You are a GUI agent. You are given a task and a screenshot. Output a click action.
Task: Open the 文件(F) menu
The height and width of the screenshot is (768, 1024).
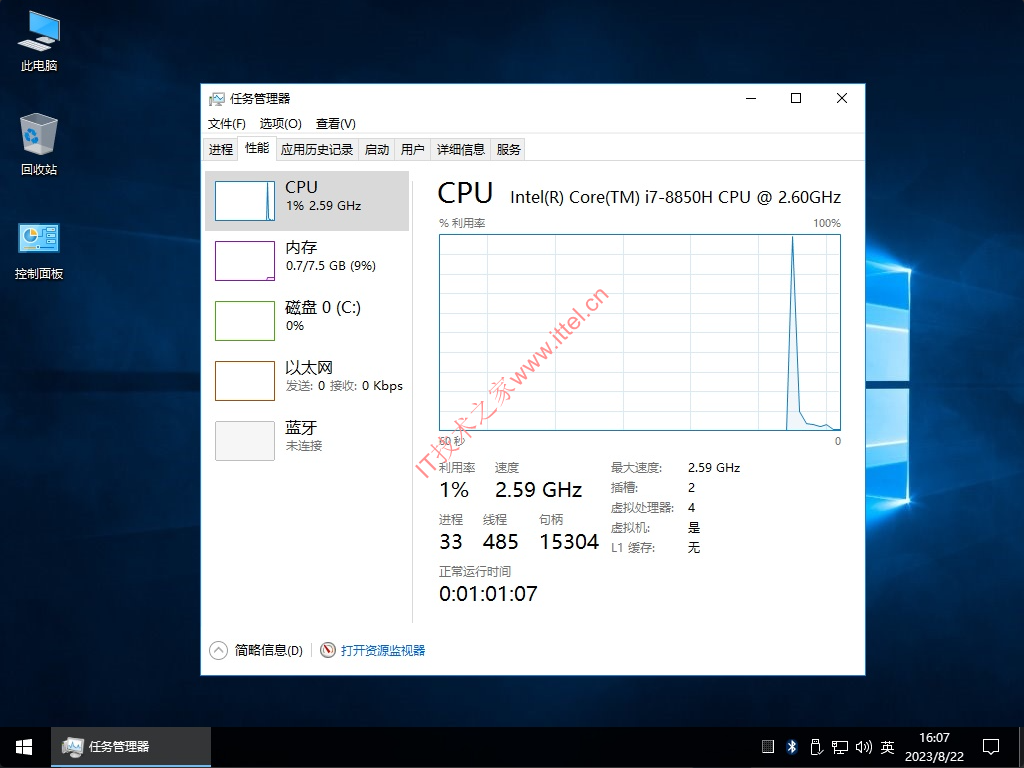[x=227, y=124]
